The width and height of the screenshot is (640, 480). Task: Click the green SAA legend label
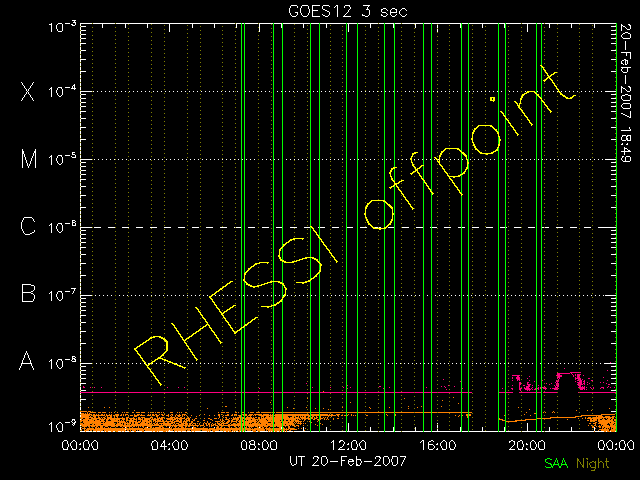pyautogui.click(x=556, y=463)
